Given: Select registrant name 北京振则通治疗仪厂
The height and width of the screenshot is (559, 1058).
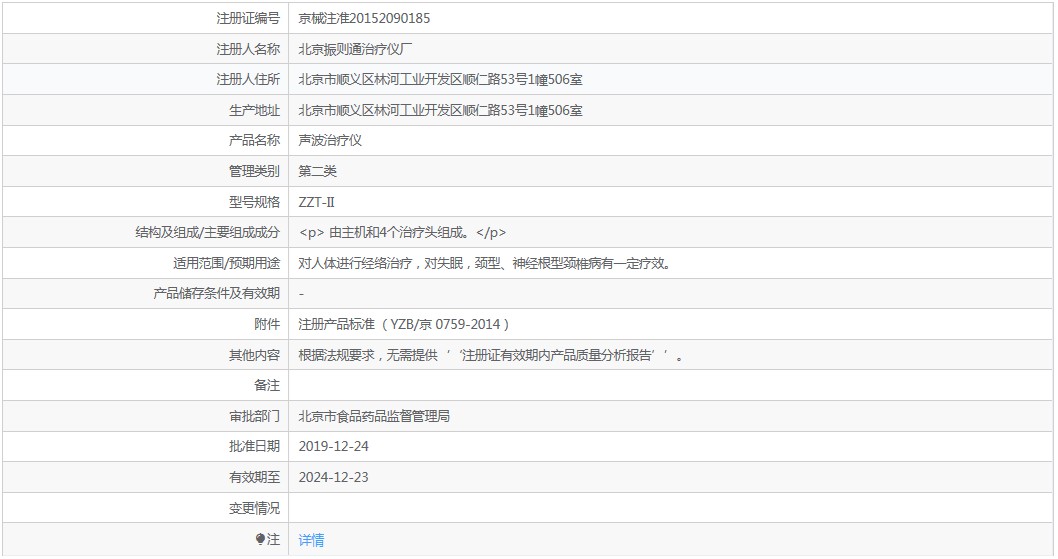Looking at the screenshot, I should pyautogui.click(x=356, y=49).
